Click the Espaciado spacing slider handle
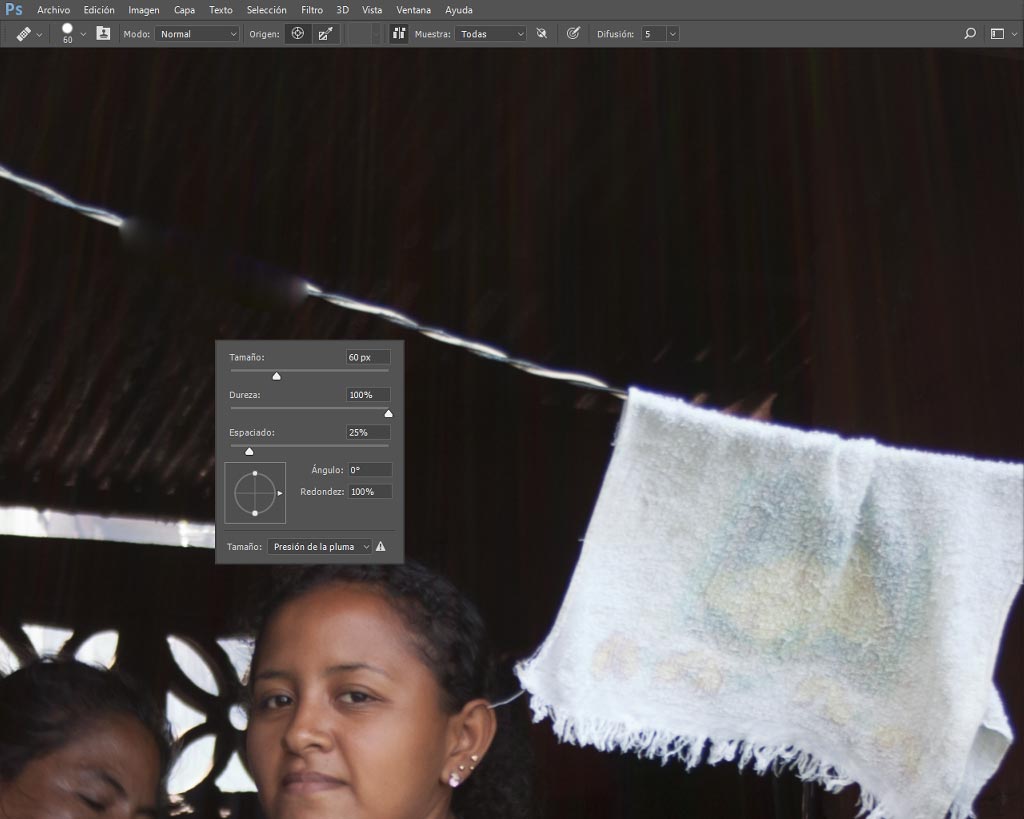Viewport: 1024px width, 819px height. point(249,451)
